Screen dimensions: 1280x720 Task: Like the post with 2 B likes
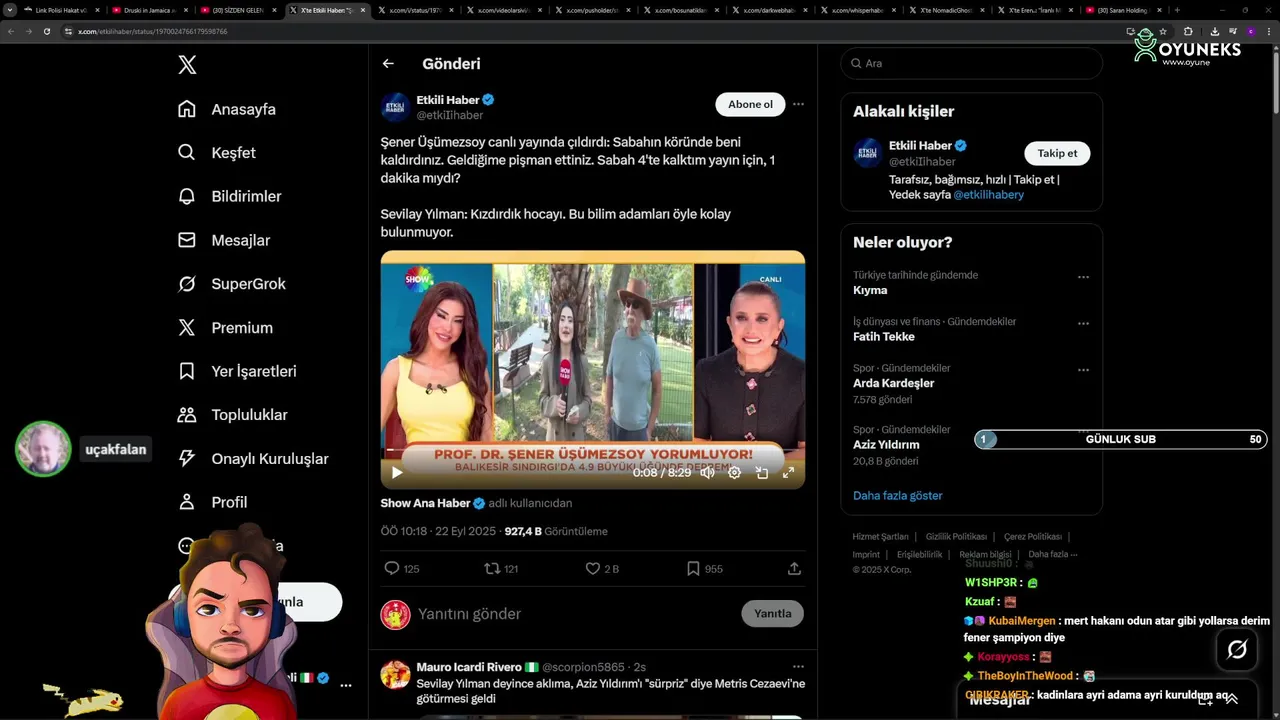[x=593, y=568]
